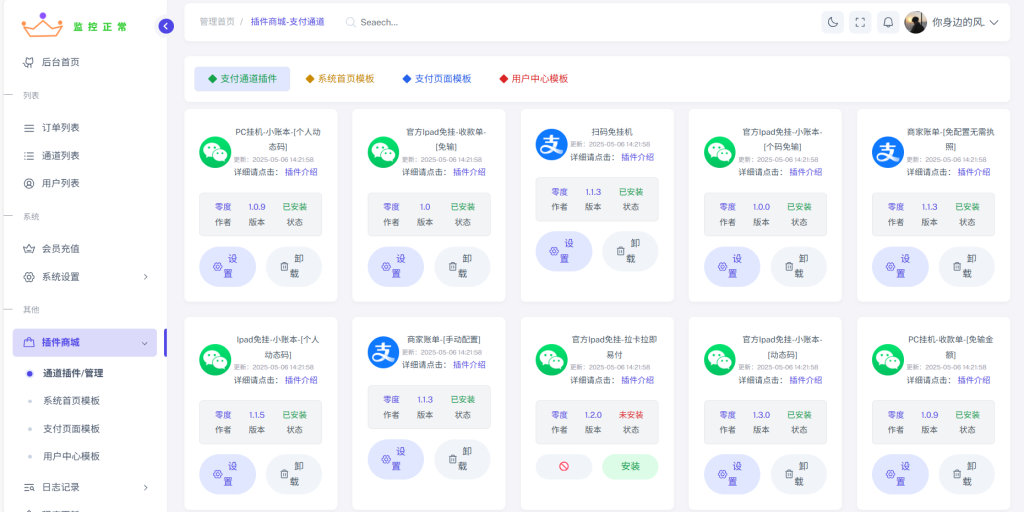Viewport: 1024px width, 512px height.
Task: Click WeChat icon of 官方Ipad免挂-小账本-[动态码]
Action: [x=720, y=360]
